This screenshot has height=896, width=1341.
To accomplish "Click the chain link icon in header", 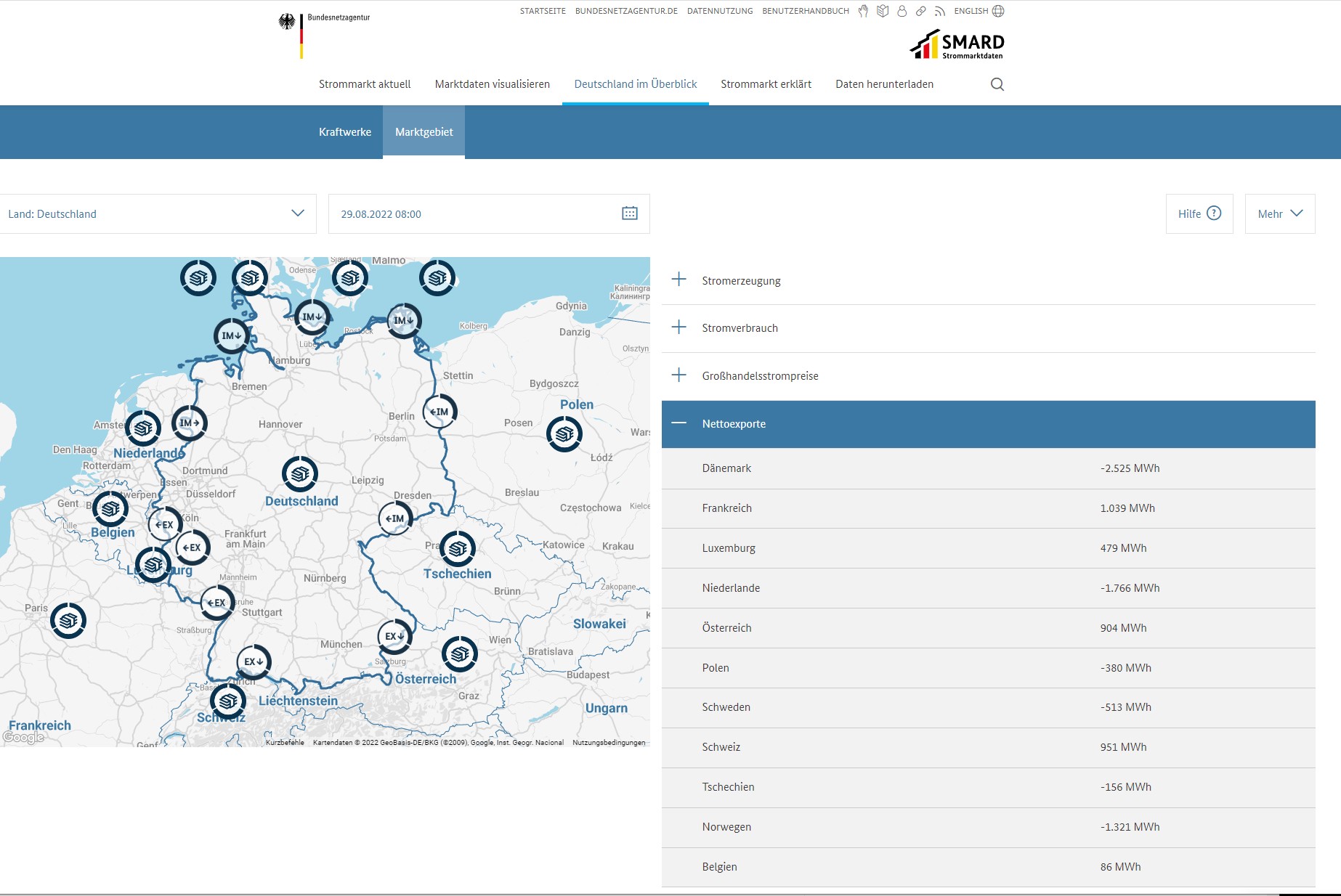I will (x=920, y=11).
